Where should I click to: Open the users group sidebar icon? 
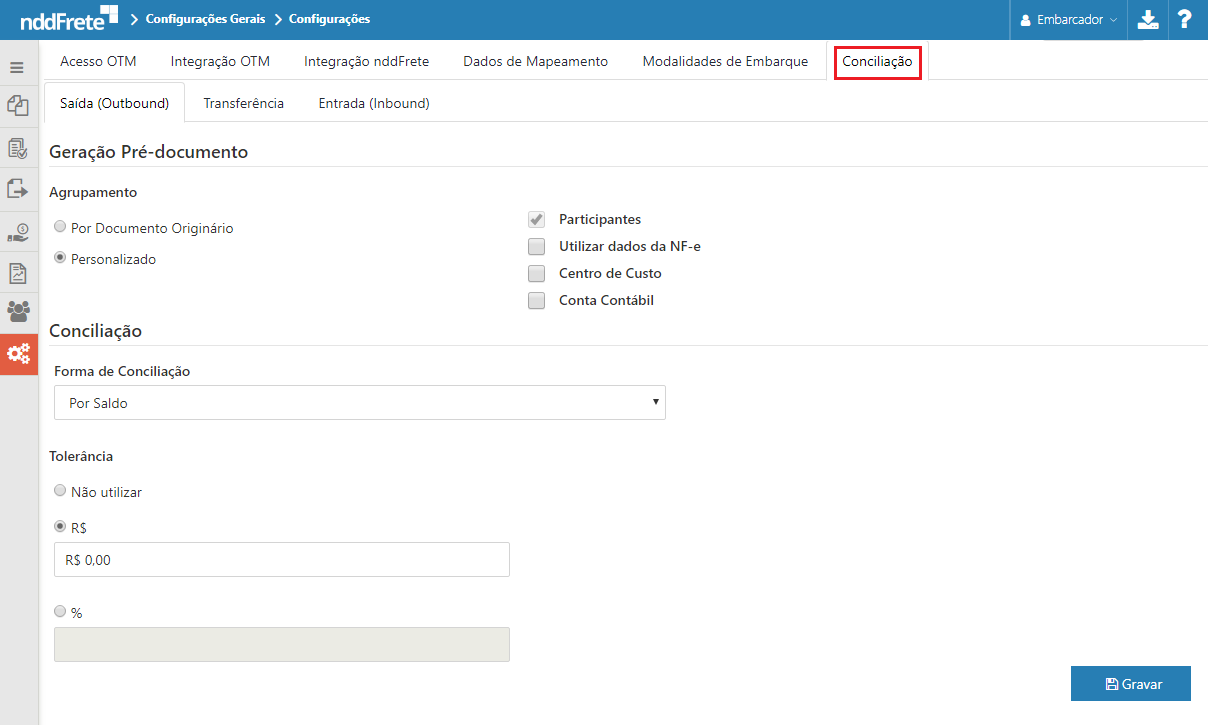click(17, 312)
